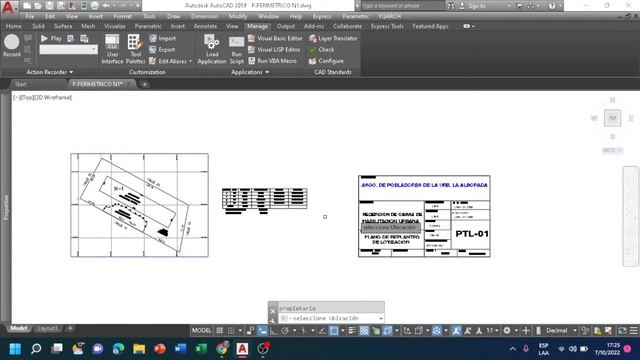
Task: Click the Plot/print icon in quick access toolbar
Action: pyautogui.click(x=94, y=6)
